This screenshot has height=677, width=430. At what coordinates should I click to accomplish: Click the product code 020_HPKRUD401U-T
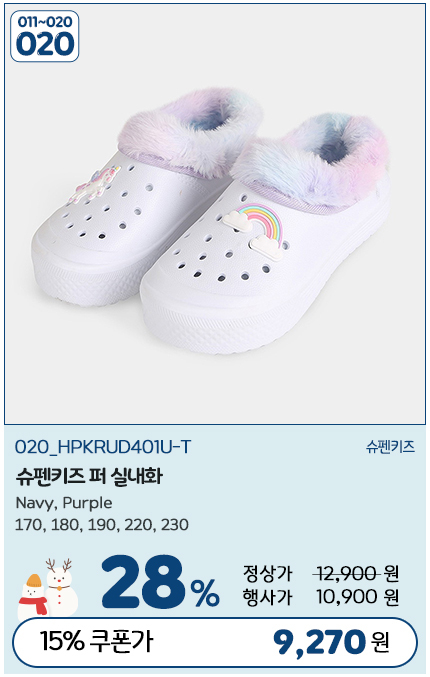coord(102,447)
